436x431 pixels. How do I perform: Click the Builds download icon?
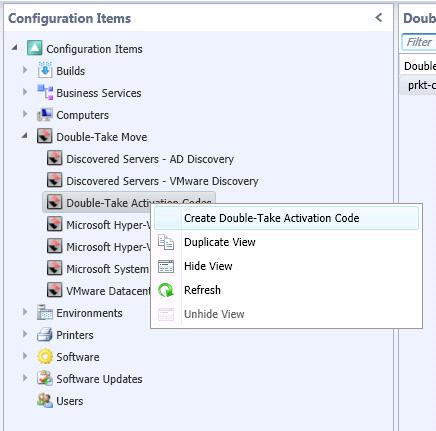pos(45,70)
